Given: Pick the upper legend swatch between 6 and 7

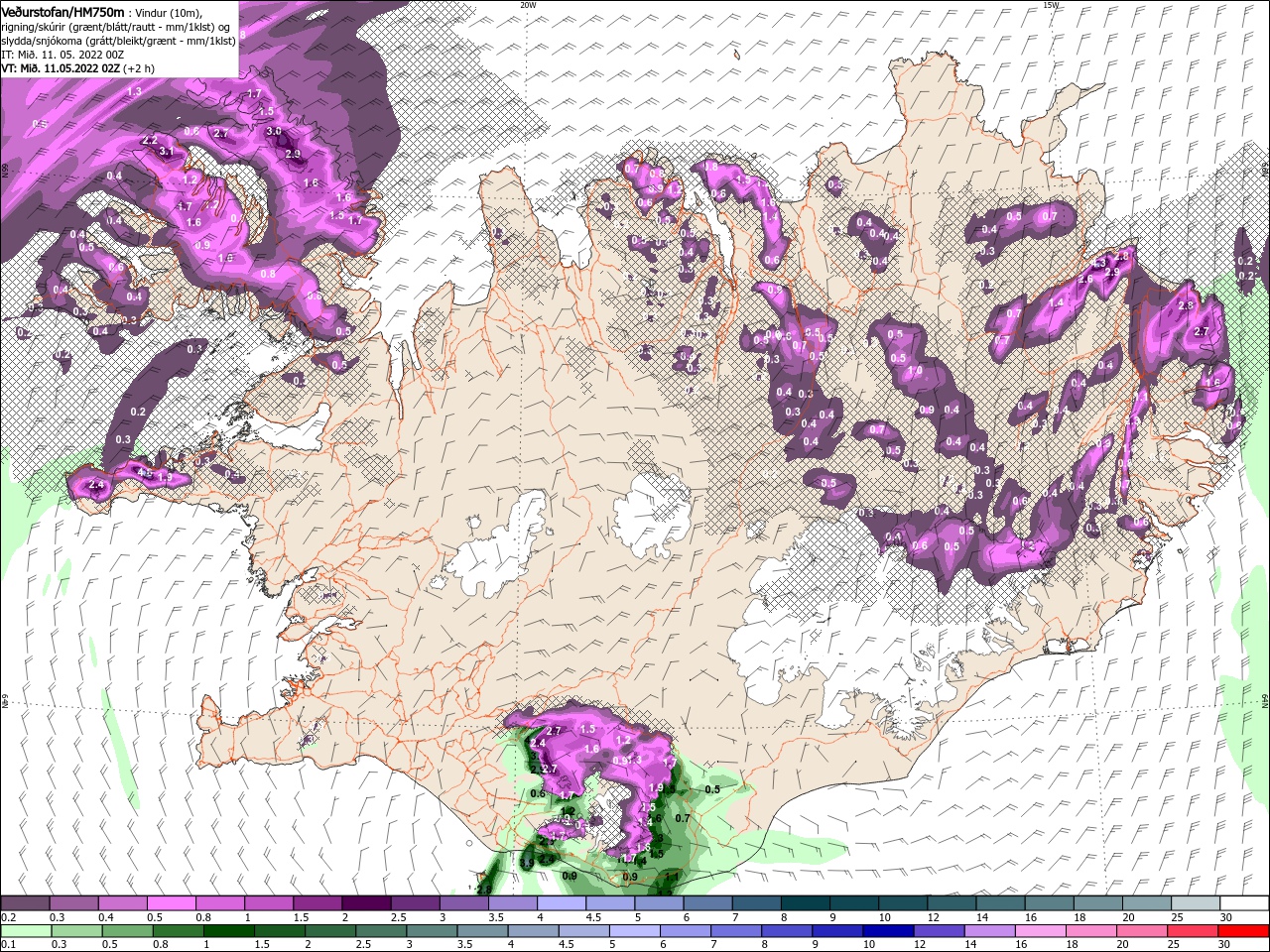Looking at the screenshot, I should [x=708, y=903].
